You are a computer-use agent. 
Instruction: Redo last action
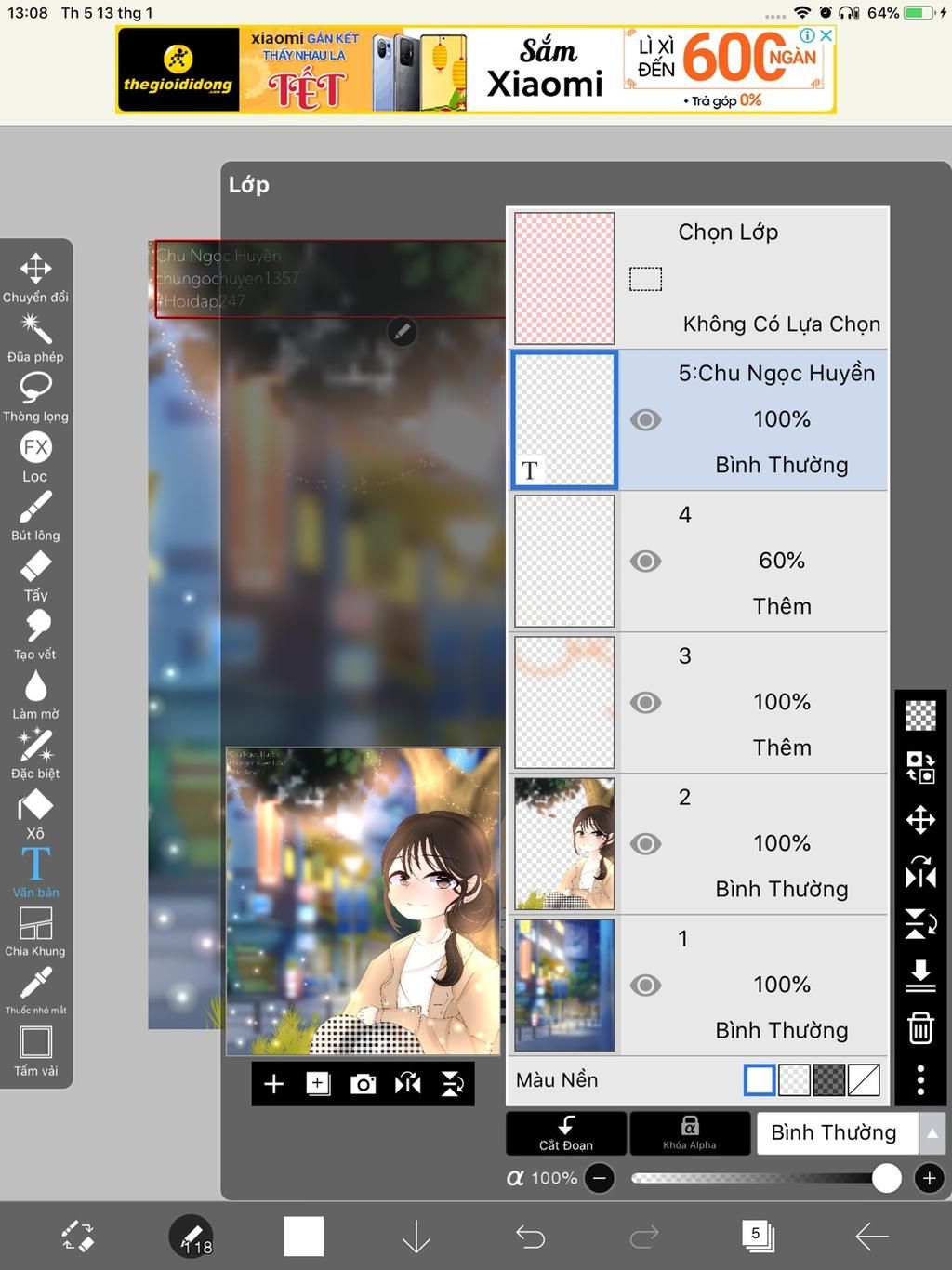(x=644, y=1237)
